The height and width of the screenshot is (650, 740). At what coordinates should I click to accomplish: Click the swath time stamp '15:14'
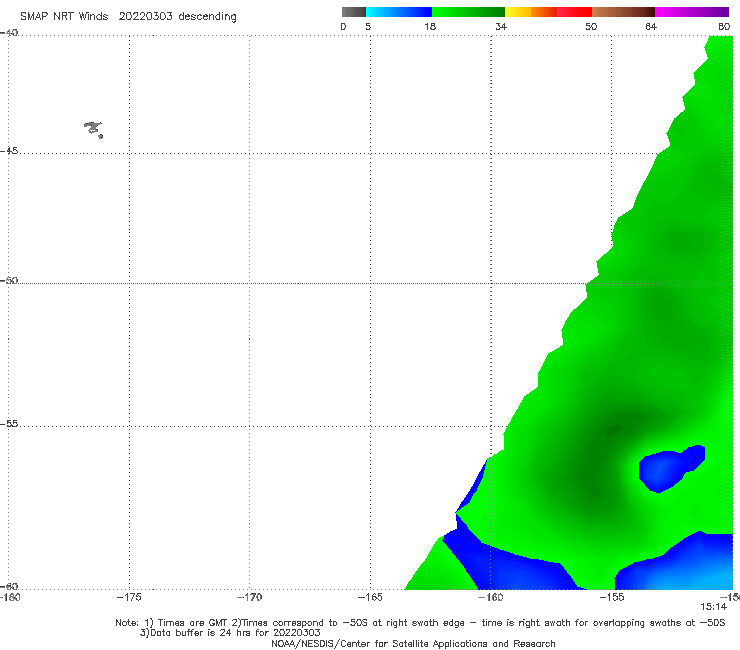pos(713,607)
